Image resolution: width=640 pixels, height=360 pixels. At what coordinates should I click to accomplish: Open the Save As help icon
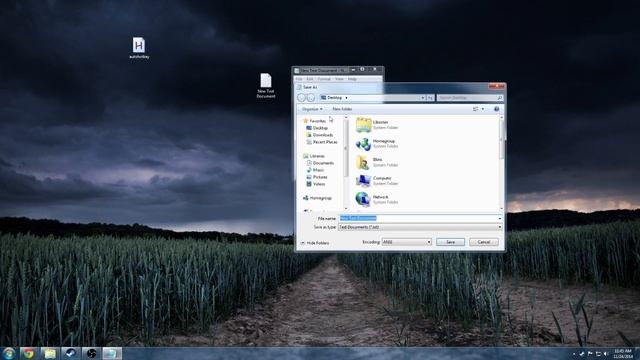(x=496, y=109)
